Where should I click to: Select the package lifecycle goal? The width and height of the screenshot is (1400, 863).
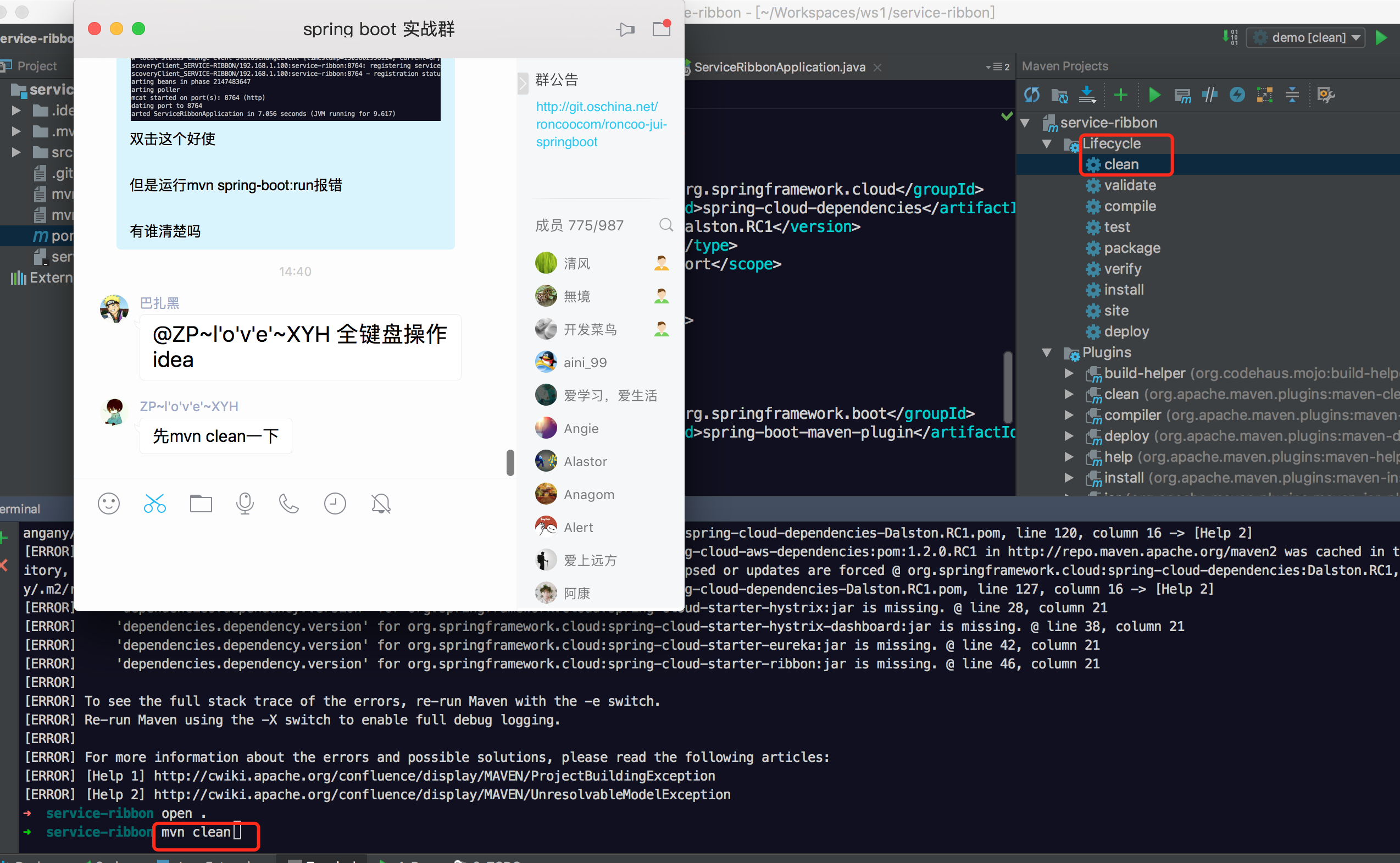1132,248
